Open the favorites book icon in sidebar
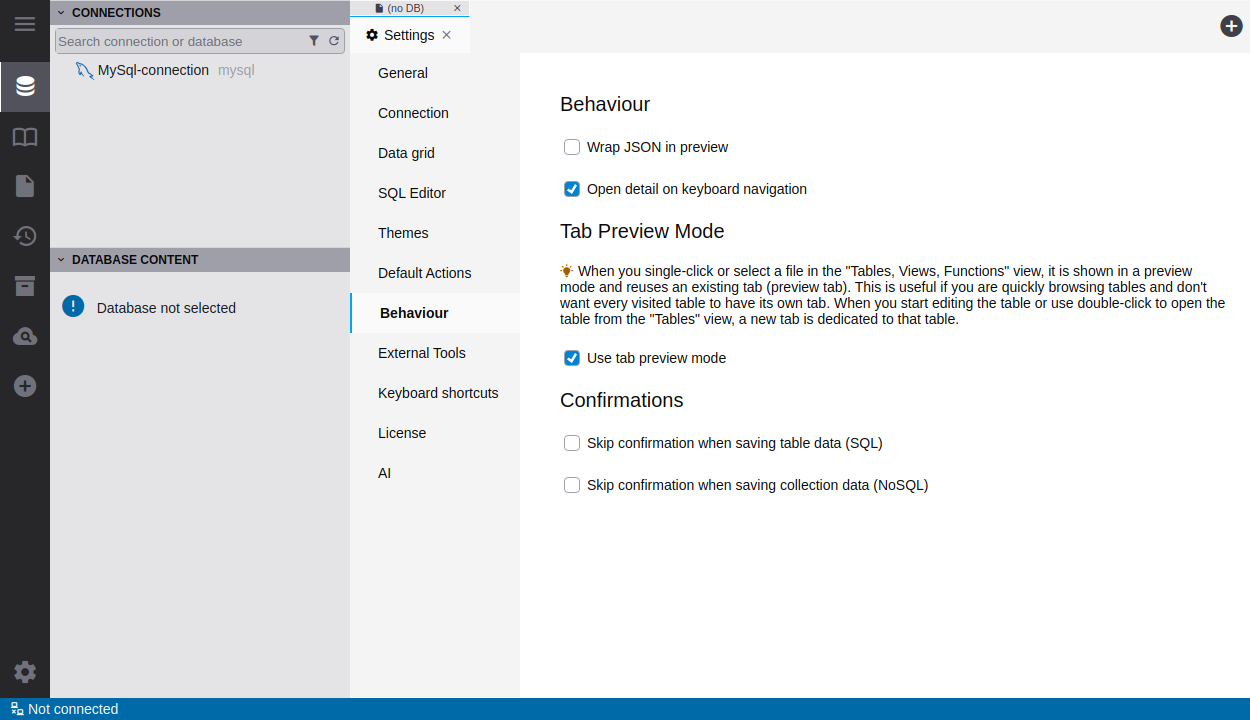Image resolution: width=1250 pixels, height=720 pixels. (x=25, y=137)
